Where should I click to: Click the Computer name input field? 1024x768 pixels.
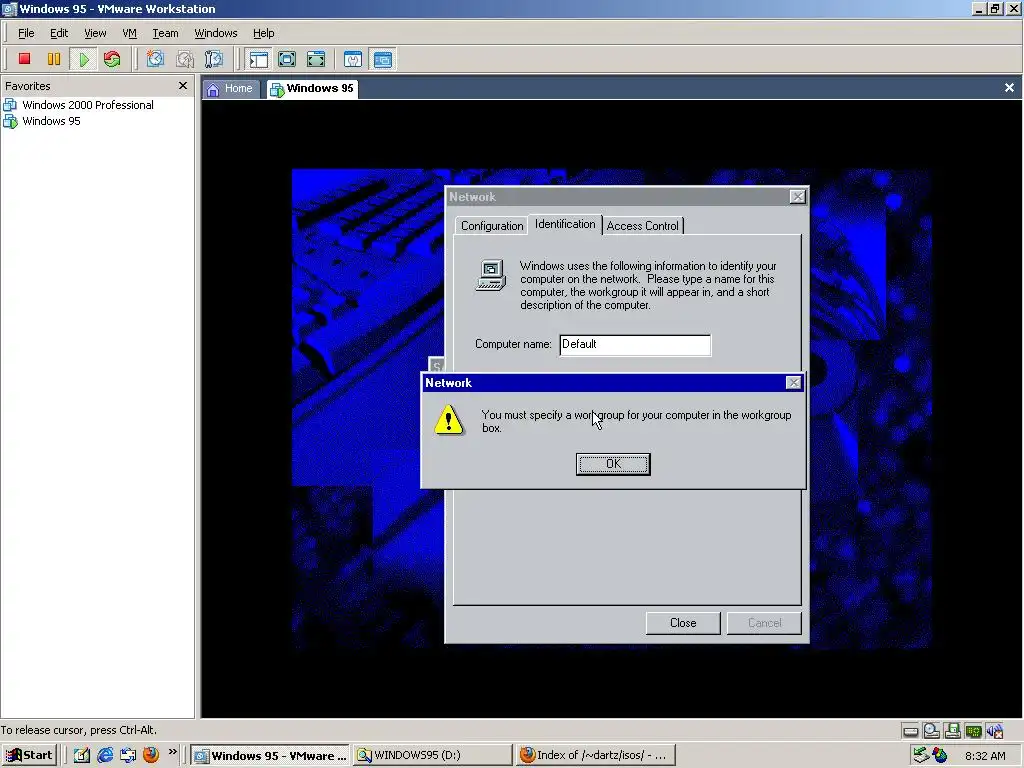coord(635,345)
